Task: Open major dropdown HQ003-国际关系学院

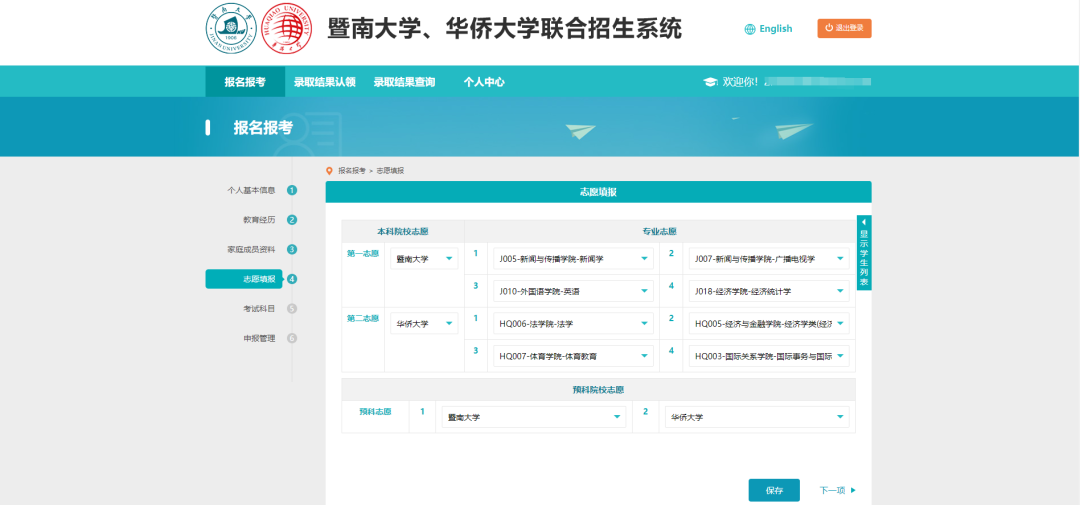Action: [769, 356]
